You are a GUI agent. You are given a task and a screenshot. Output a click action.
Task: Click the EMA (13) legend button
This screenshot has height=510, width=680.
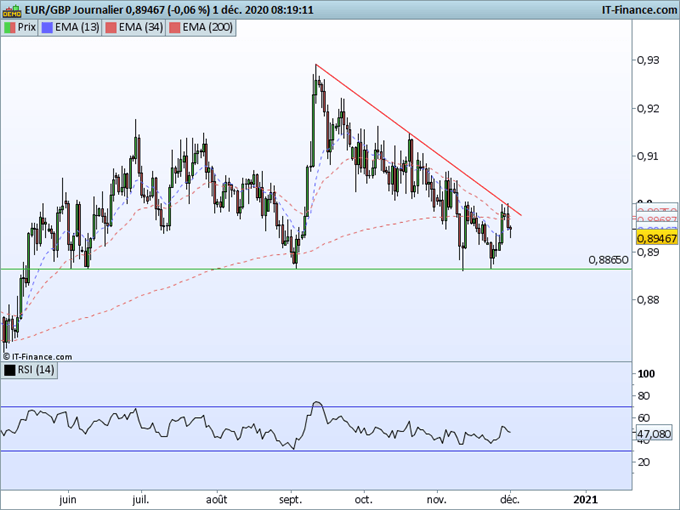click(70, 27)
